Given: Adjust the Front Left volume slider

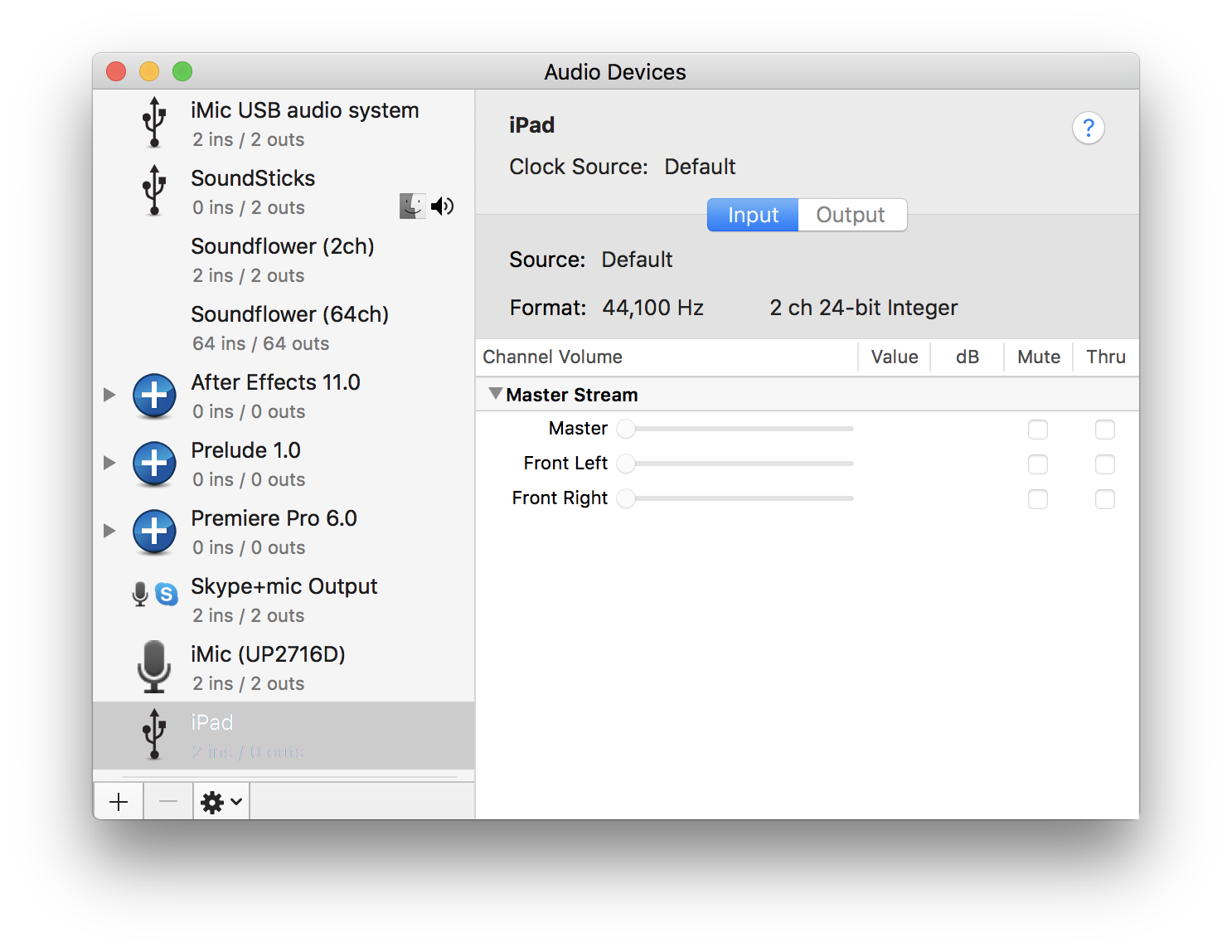Looking at the screenshot, I should 735,464.
